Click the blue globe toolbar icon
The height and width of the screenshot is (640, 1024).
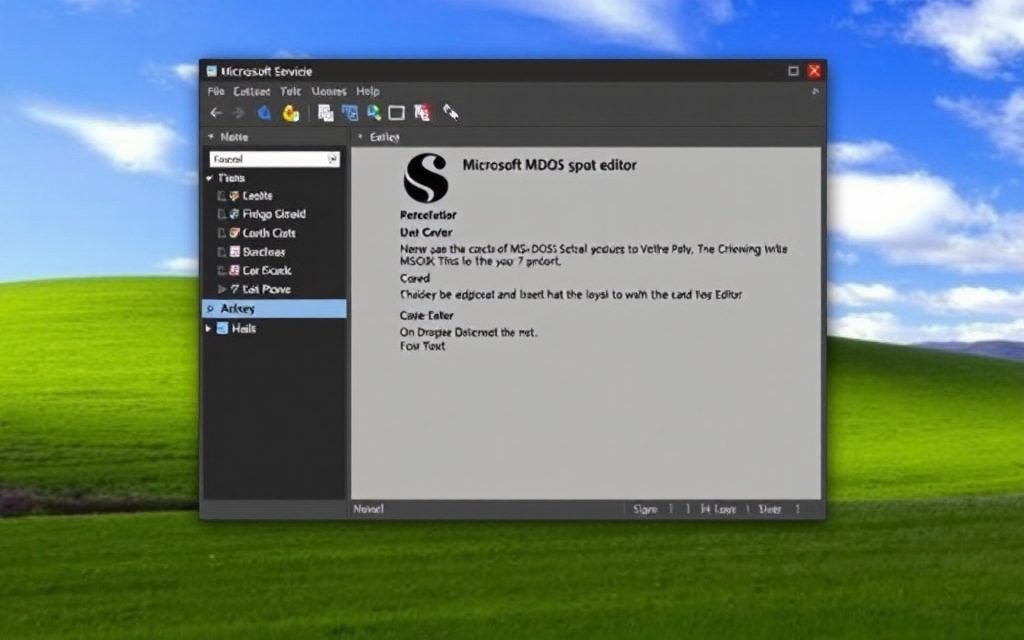coord(264,113)
